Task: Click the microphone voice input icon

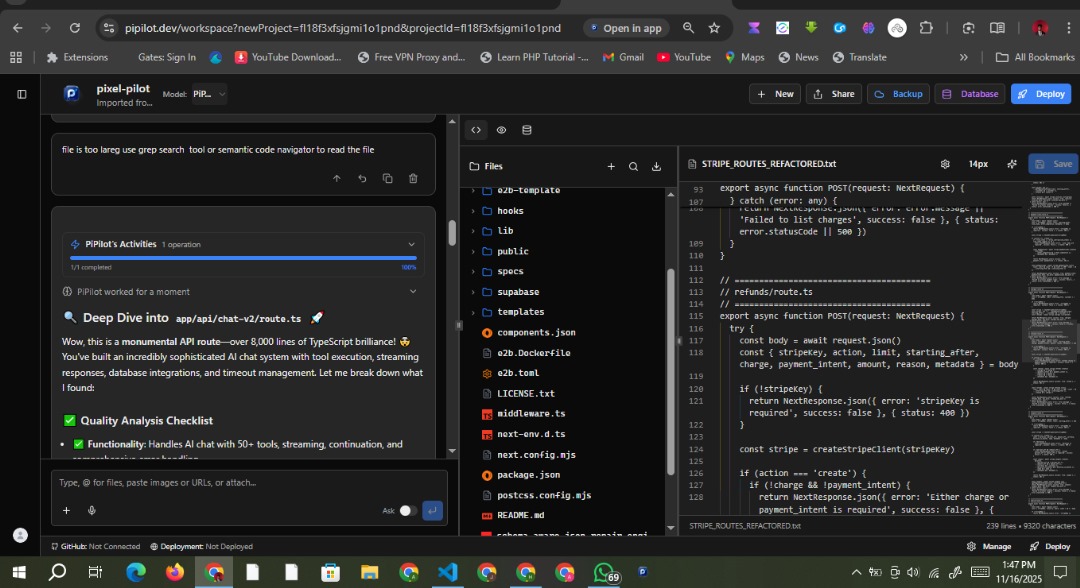Action: [91, 510]
